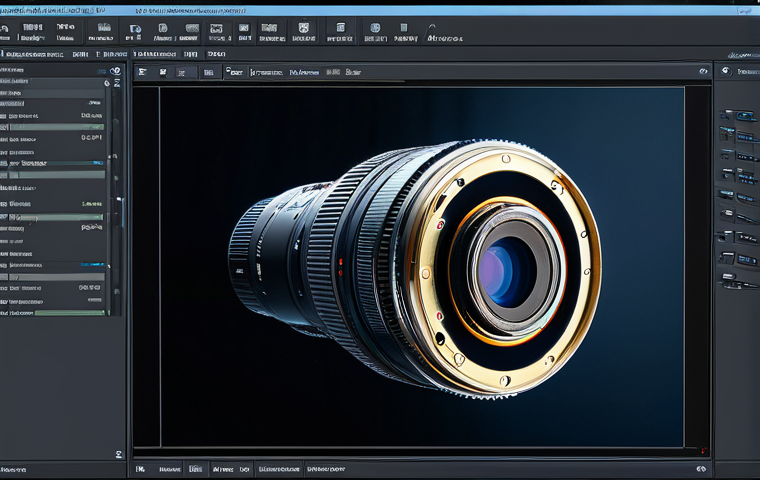Click the chain-link icon in the viewport header bar
This screenshot has height=480, width=760.
(x=703, y=71)
